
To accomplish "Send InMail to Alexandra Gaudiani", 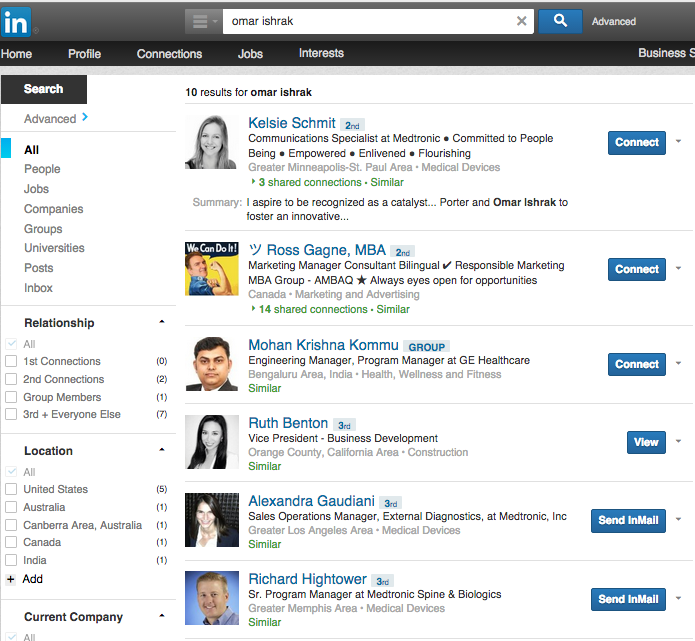I will pos(628,520).
